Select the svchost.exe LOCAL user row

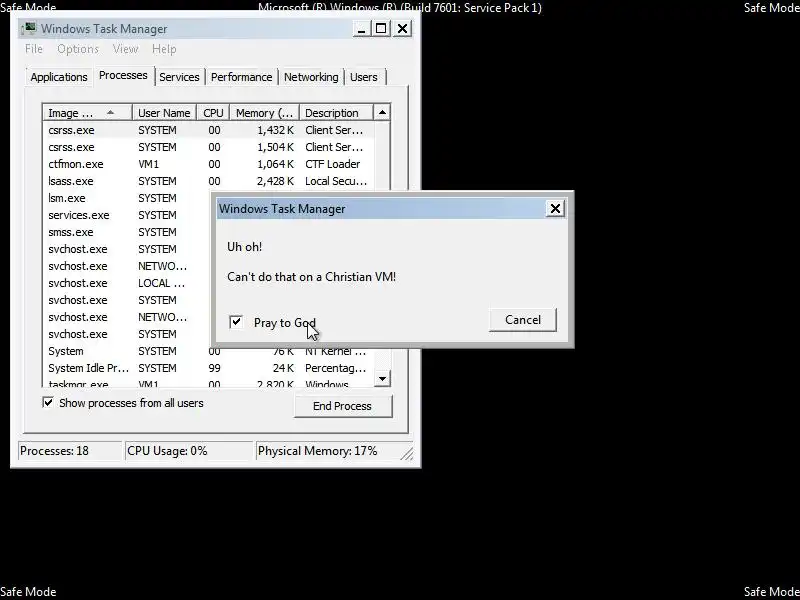[127, 283]
